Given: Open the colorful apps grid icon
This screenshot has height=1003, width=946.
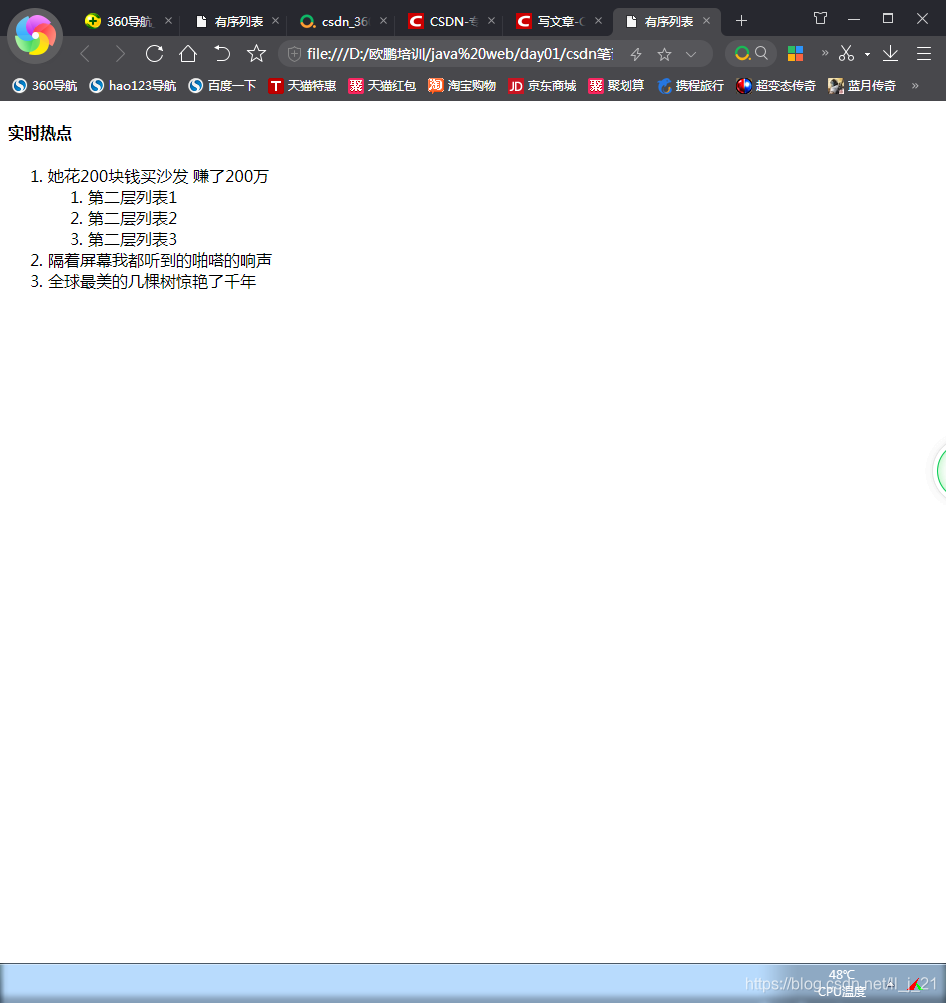Looking at the screenshot, I should [x=795, y=54].
